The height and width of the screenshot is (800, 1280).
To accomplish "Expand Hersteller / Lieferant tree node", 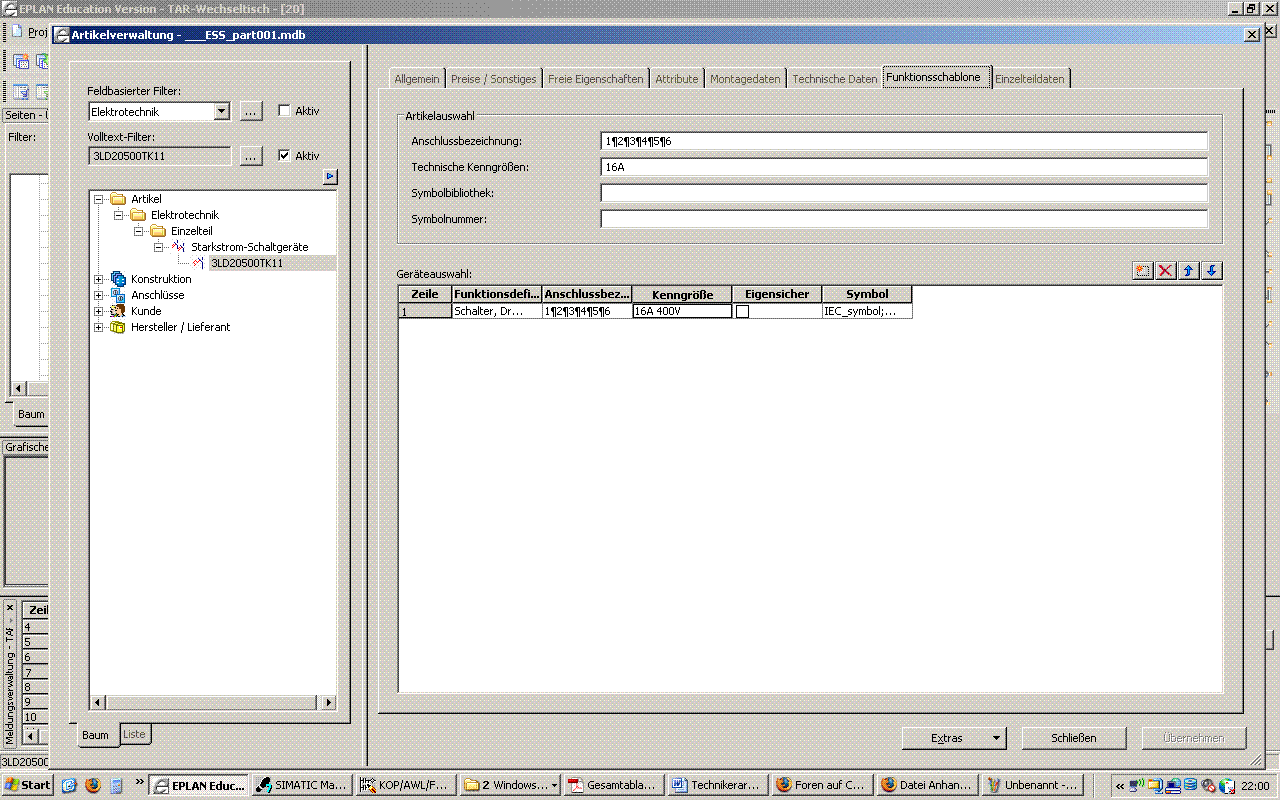I will [x=99, y=328].
